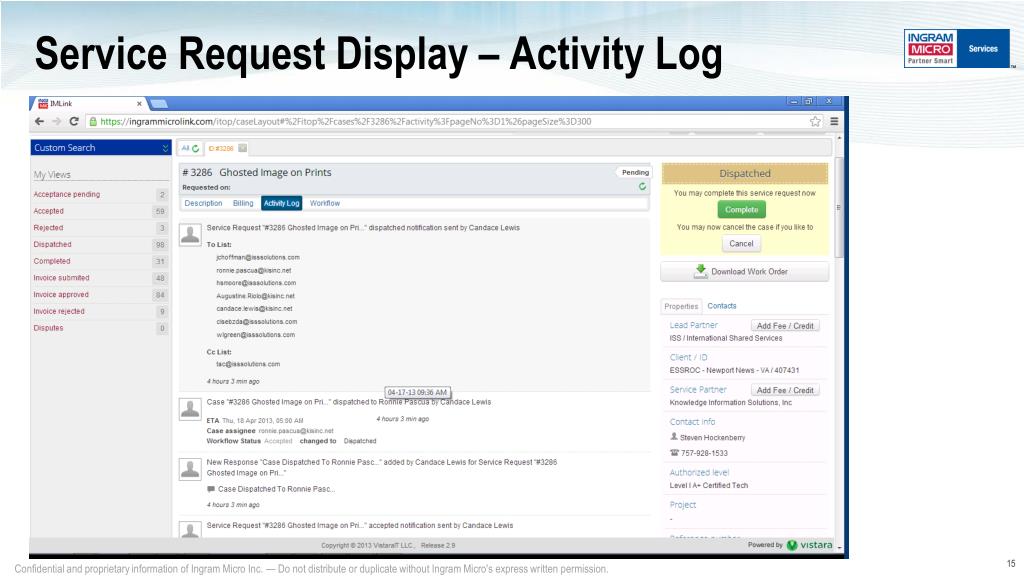Image resolution: width=1024 pixels, height=576 pixels.
Task: Expand the Custom Search chevron
Action: click(165, 148)
